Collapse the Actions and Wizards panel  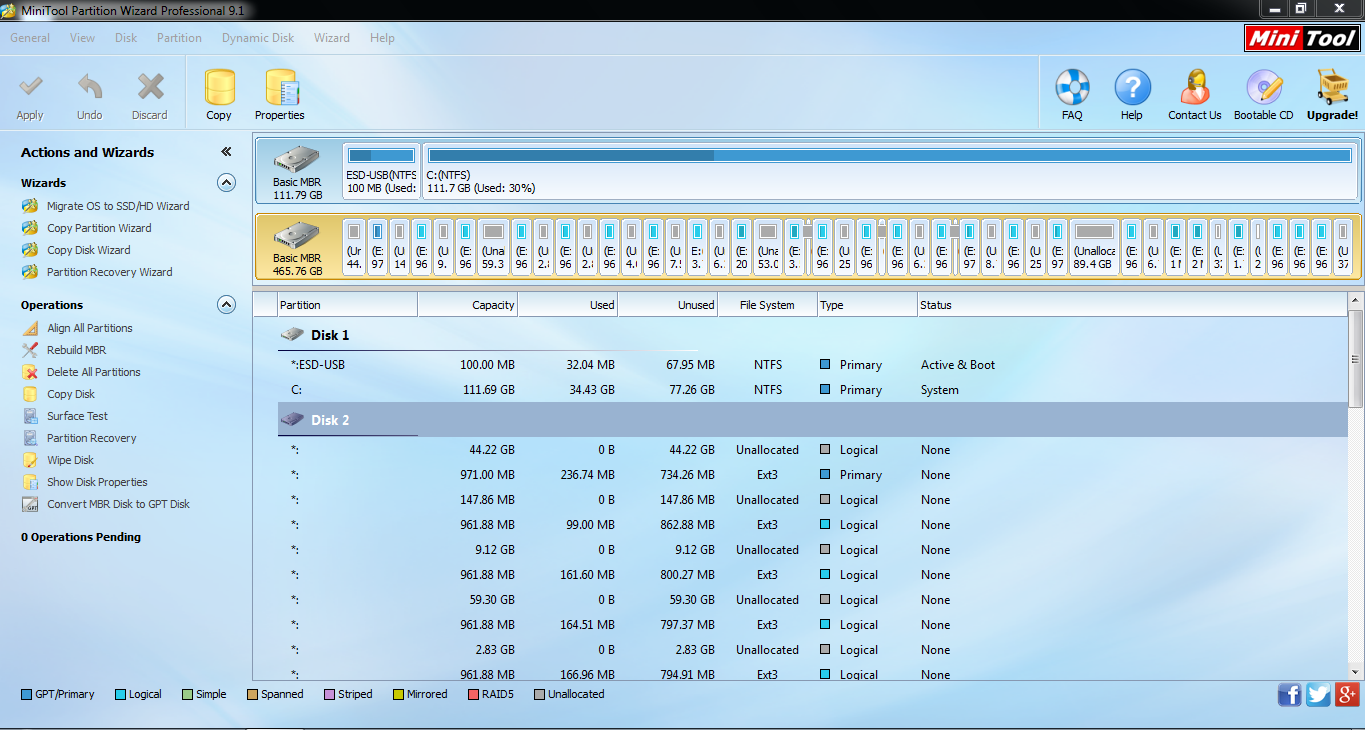tap(226, 152)
